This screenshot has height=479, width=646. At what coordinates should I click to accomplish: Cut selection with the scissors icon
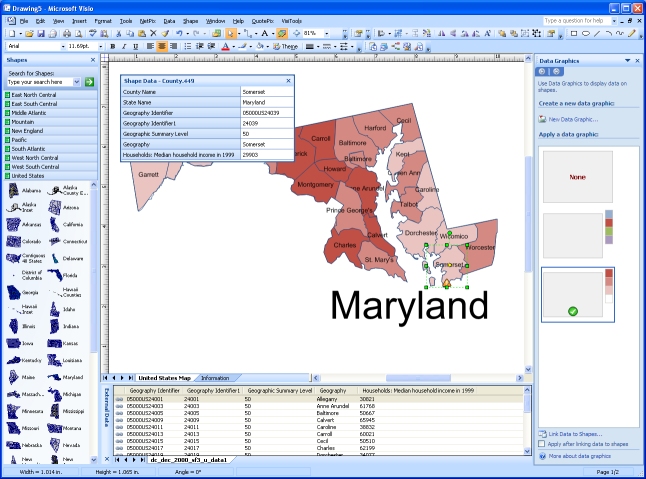119,34
